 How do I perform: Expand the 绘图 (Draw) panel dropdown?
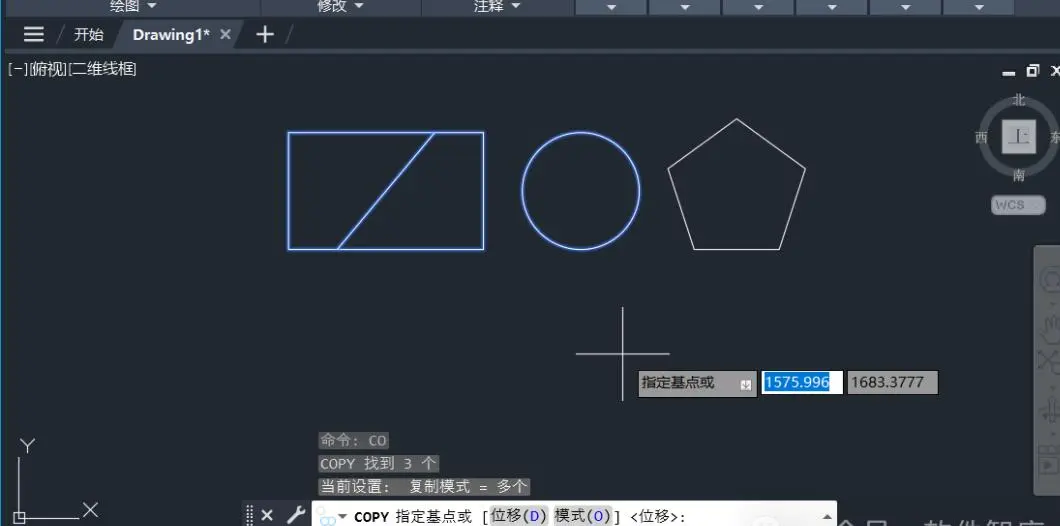[x=132, y=6]
